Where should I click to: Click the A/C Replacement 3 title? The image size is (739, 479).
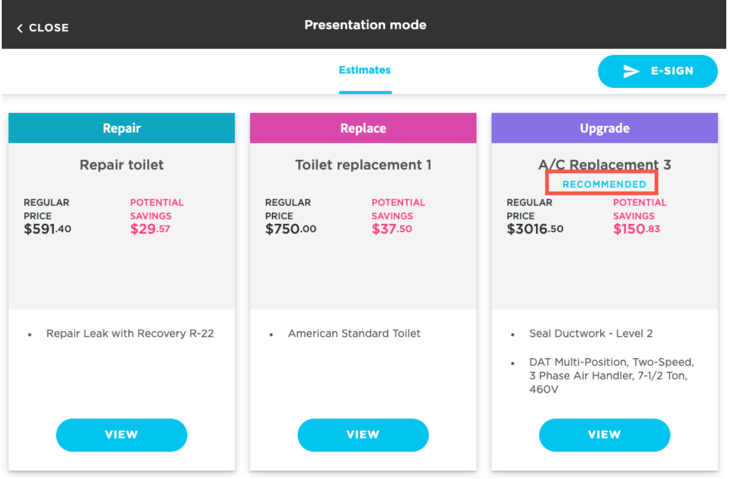(604, 165)
